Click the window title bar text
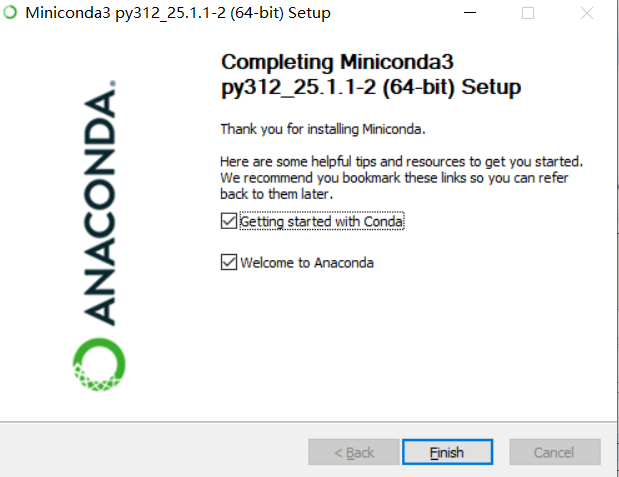Viewport: 619px width, 477px height. click(x=178, y=13)
